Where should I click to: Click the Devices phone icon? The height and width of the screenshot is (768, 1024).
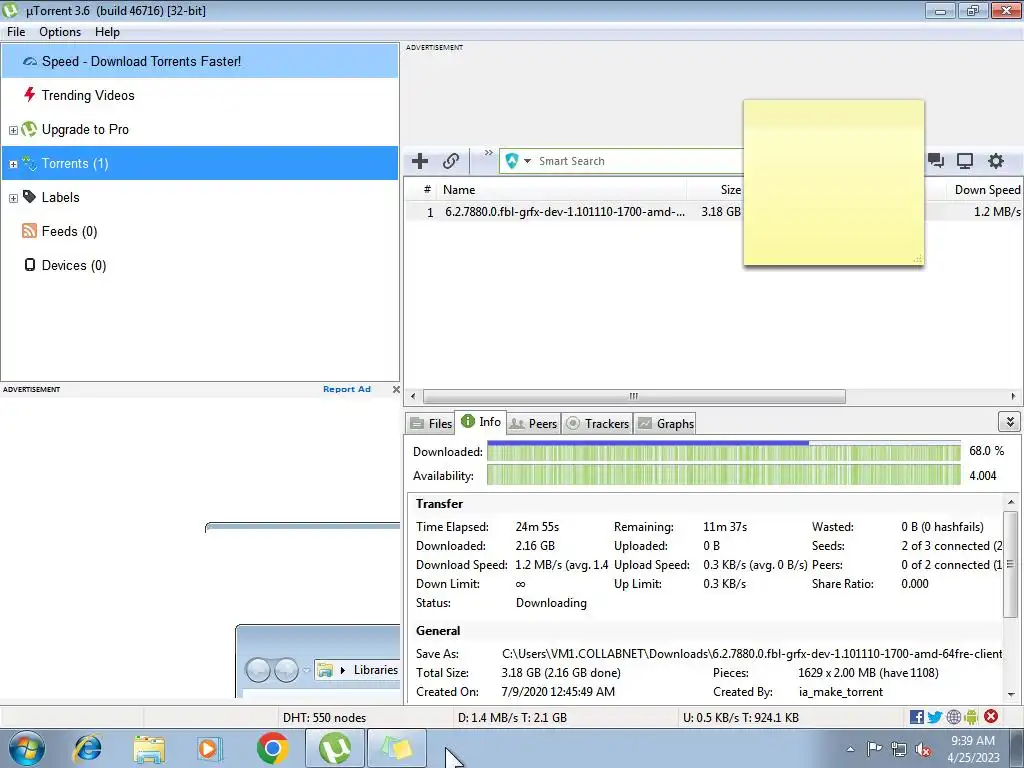point(29,264)
